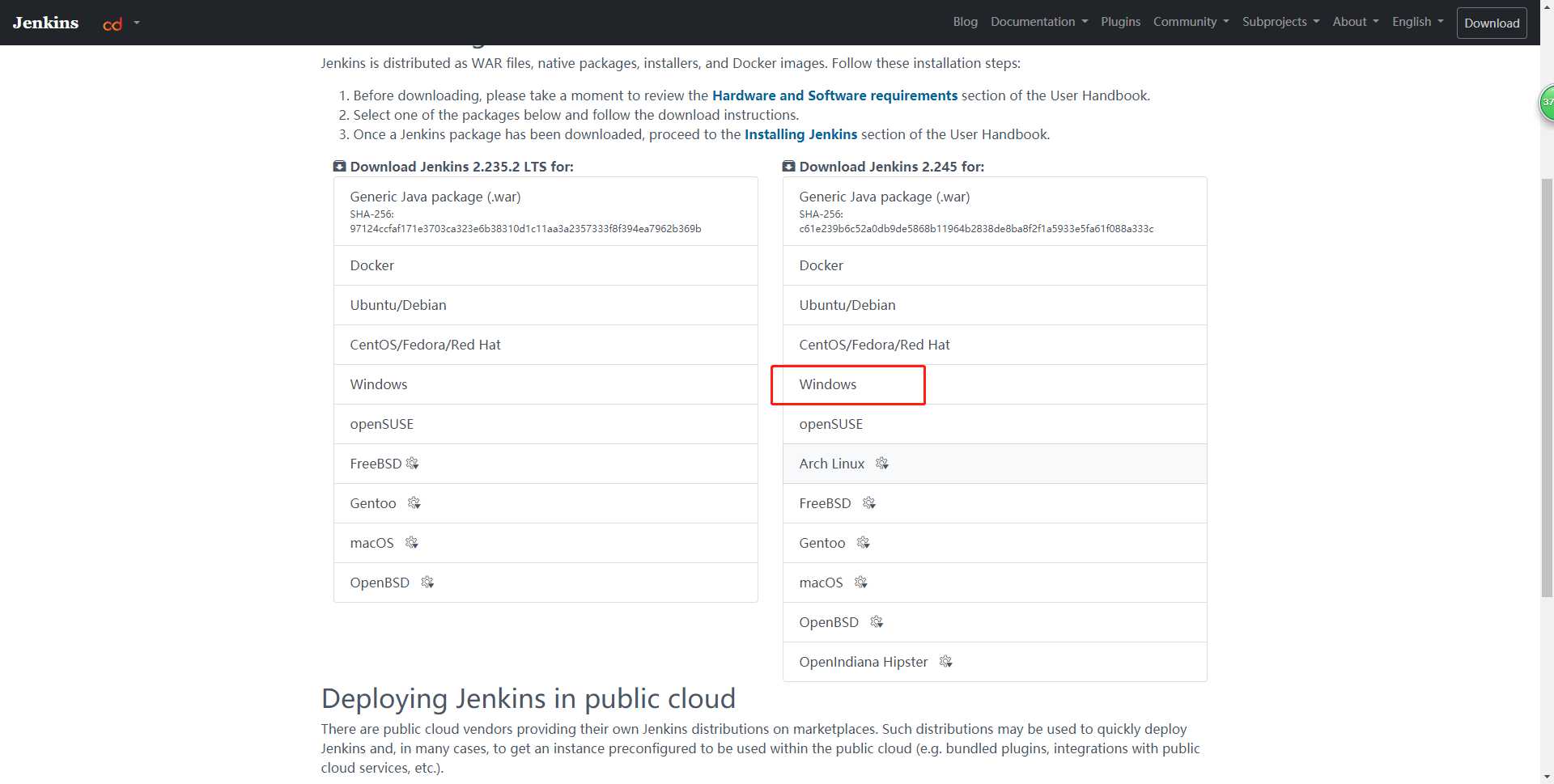Select Windows under LTS 2.235.2 downloads
Screen dimensions: 1554x784
pyautogui.click(x=546, y=384)
